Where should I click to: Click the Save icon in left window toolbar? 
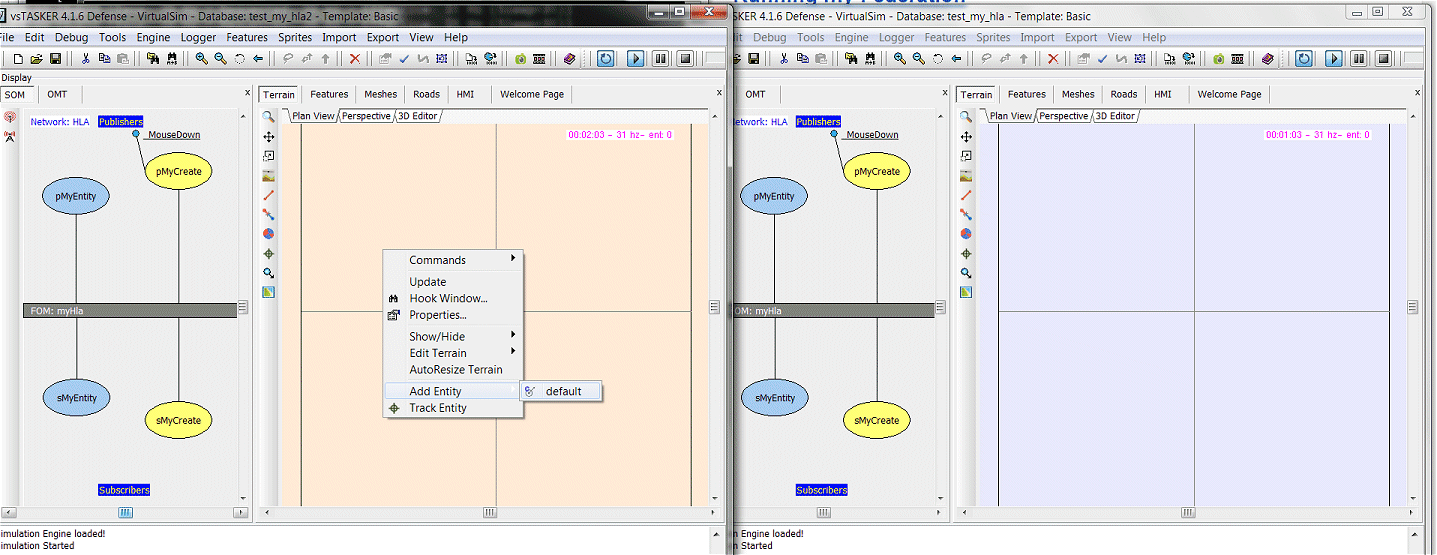tap(55, 59)
